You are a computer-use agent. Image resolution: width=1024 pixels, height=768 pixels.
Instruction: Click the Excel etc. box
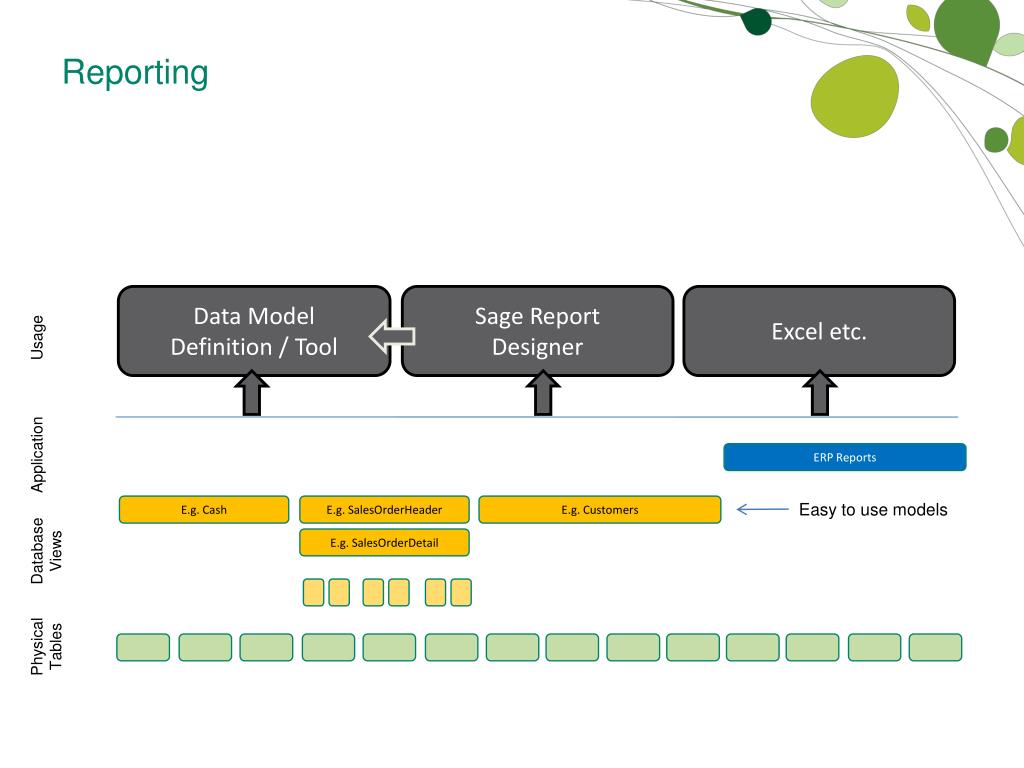(819, 331)
